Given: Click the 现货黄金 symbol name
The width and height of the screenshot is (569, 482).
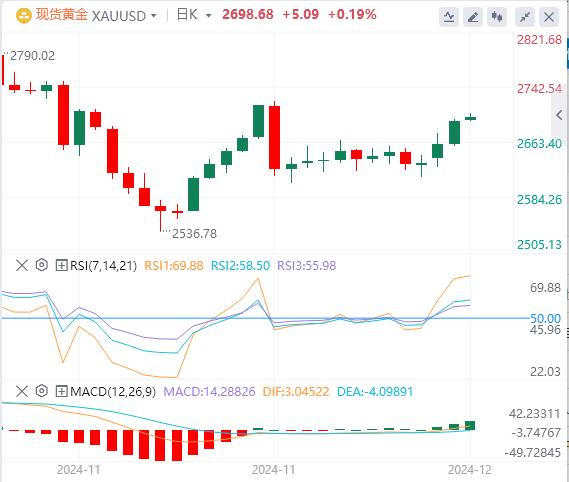Looking at the screenshot, I should tap(62, 15).
